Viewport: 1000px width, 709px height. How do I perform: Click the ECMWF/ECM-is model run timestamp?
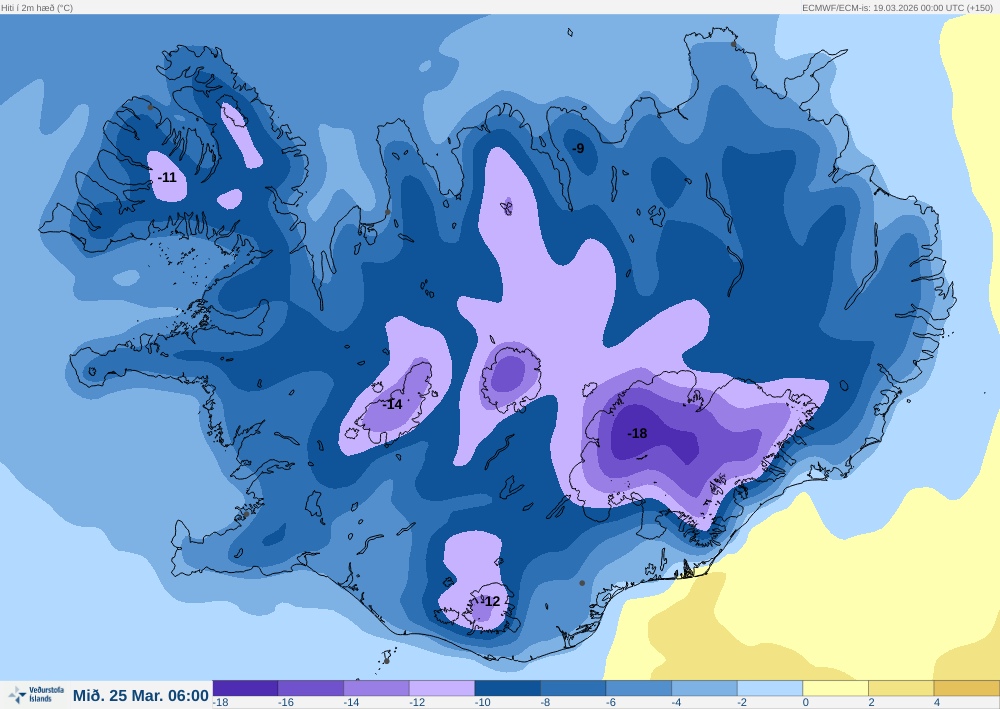[x=897, y=8]
